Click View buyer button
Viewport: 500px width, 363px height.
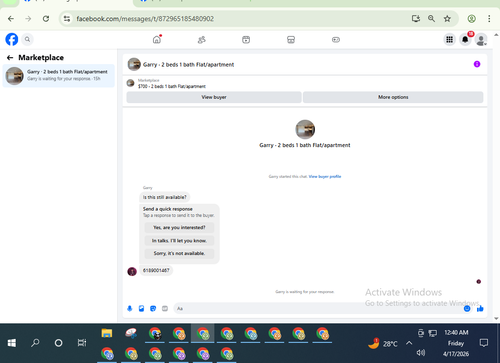[x=214, y=97]
